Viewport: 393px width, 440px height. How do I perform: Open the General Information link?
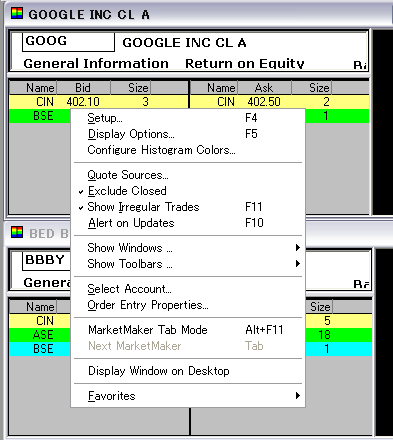tap(96, 63)
